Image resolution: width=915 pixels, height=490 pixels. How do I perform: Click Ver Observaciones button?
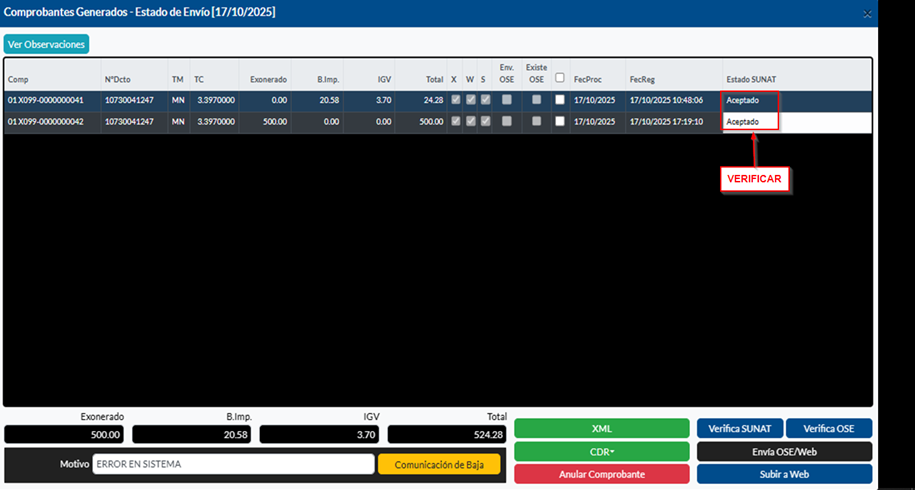pos(47,44)
